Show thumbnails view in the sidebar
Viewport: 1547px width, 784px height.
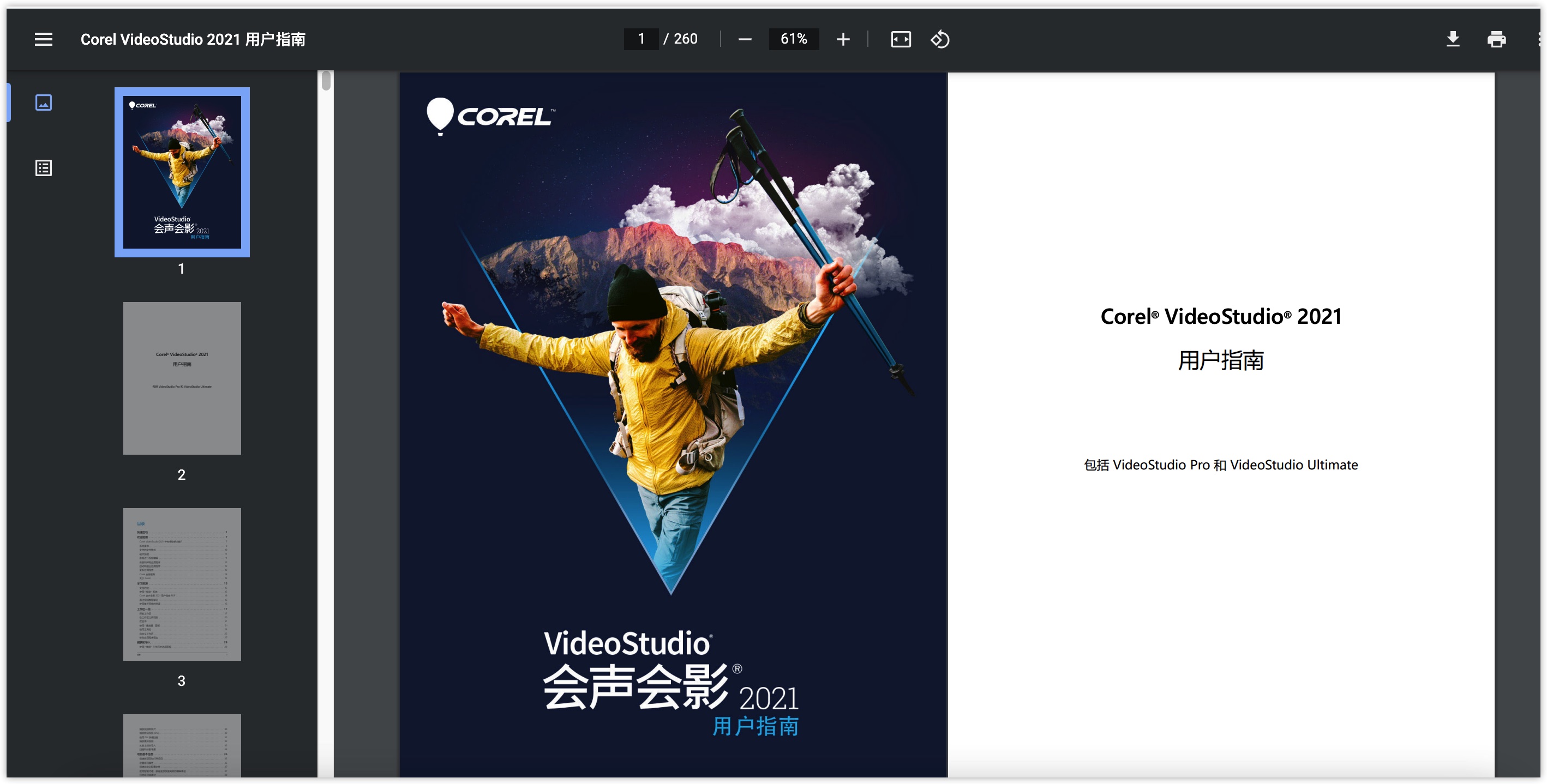coord(43,102)
